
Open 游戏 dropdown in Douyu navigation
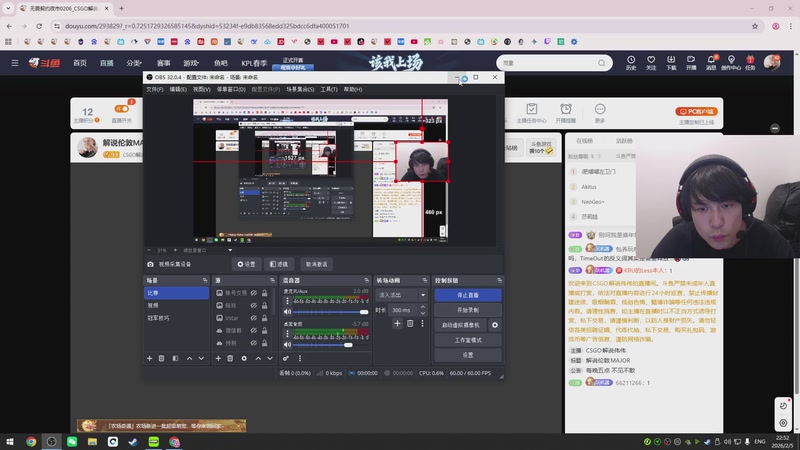[x=191, y=63]
